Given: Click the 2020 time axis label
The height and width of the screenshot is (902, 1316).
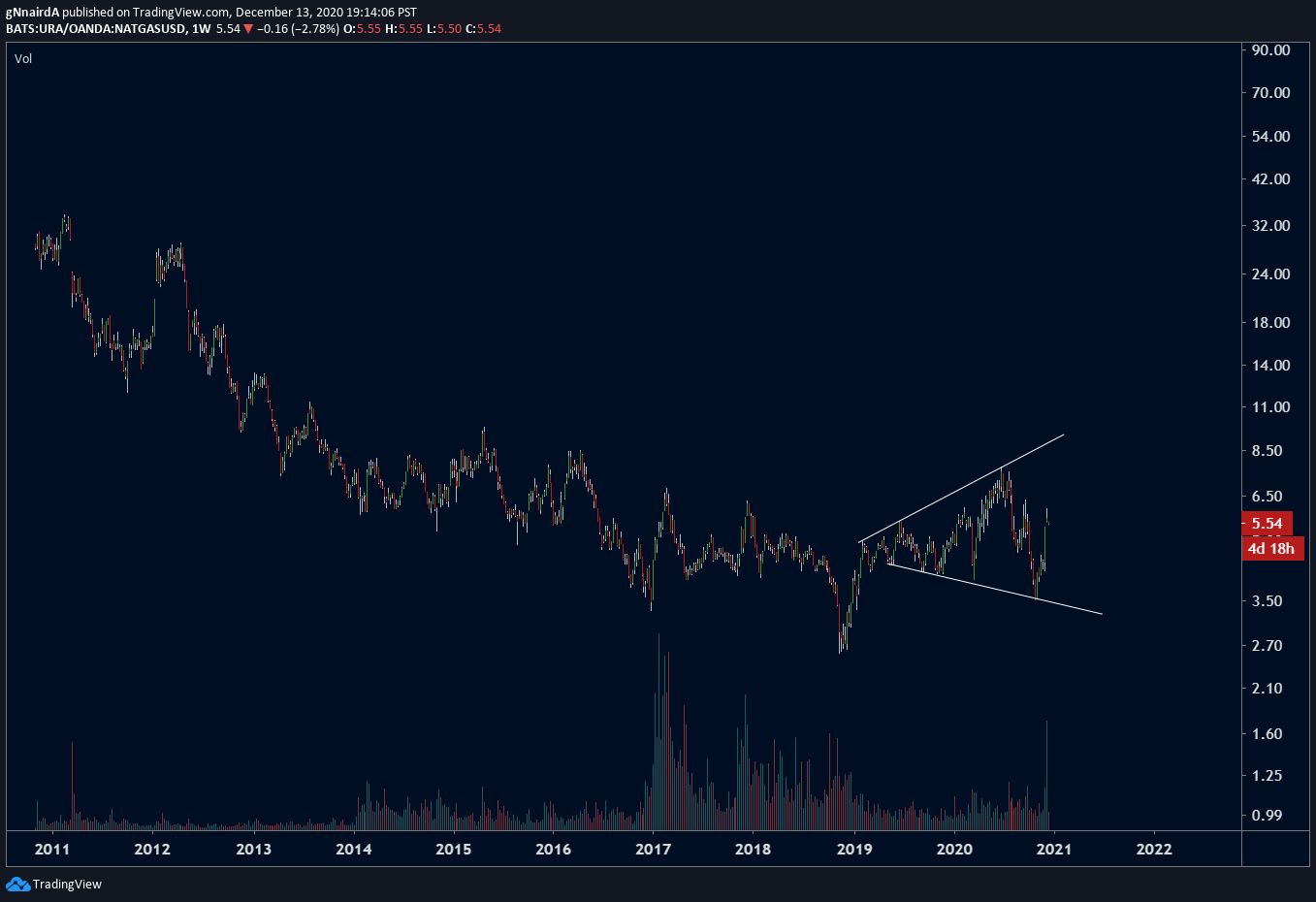Looking at the screenshot, I should (x=954, y=850).
